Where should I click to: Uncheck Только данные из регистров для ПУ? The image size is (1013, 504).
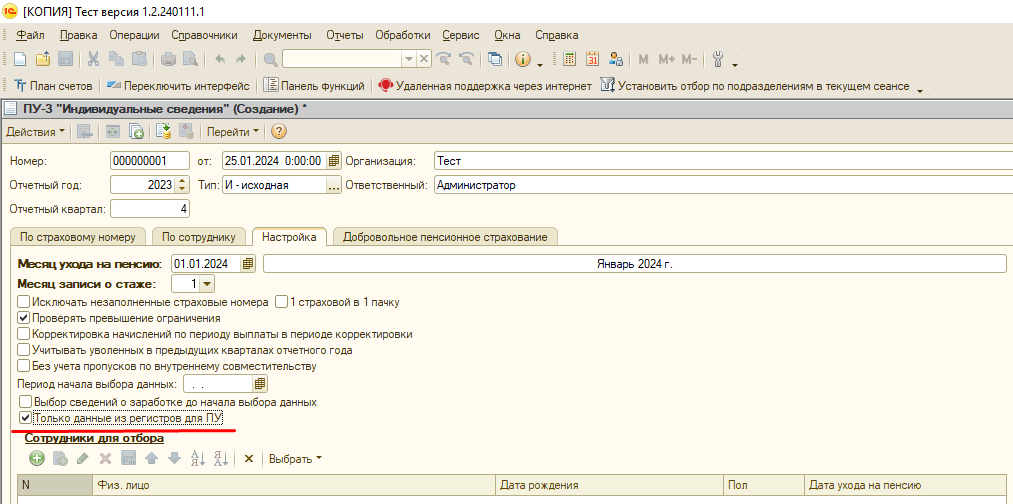click(x=26, y=418)
